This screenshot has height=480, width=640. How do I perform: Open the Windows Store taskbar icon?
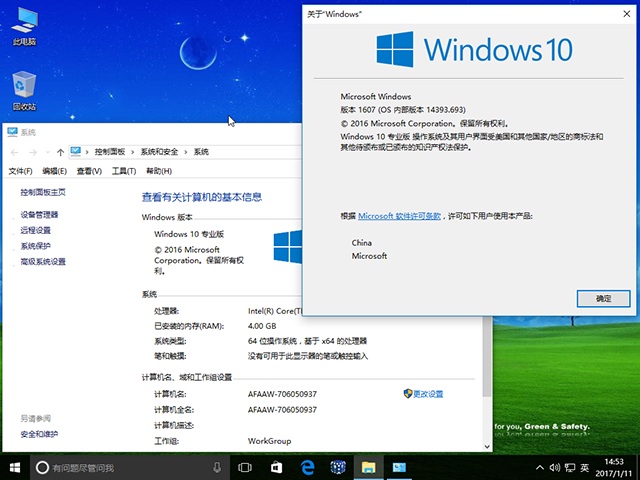[x=337, y=467]
